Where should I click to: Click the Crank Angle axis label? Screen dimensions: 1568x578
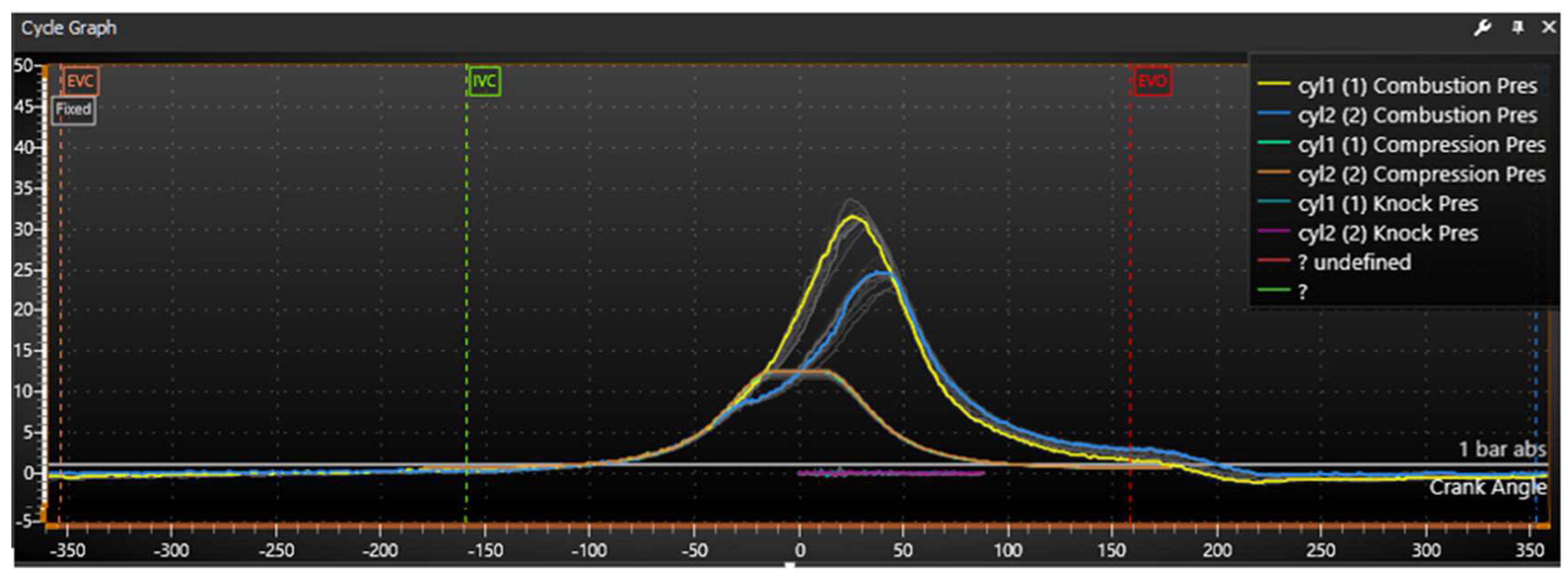point(1488,488)
